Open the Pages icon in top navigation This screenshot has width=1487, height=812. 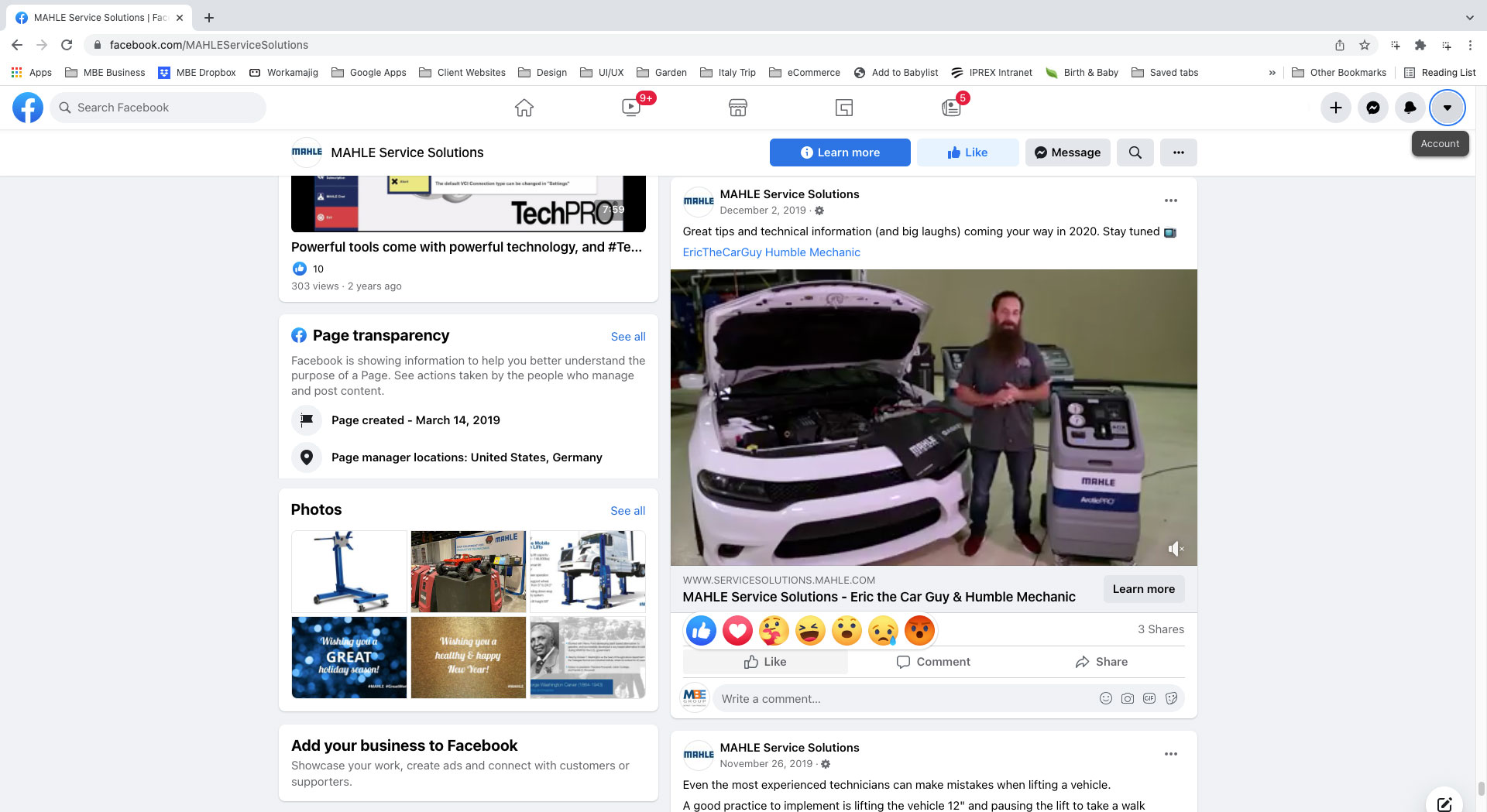[x=844, y=108]
